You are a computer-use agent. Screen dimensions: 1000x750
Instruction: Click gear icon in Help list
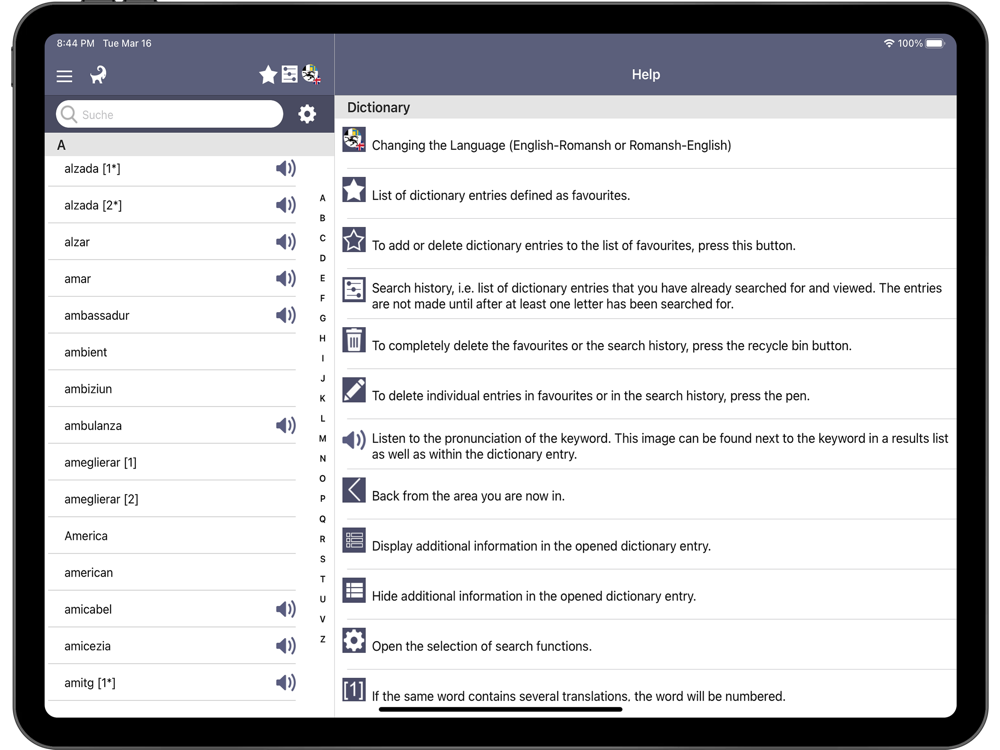tap(354, 640)
